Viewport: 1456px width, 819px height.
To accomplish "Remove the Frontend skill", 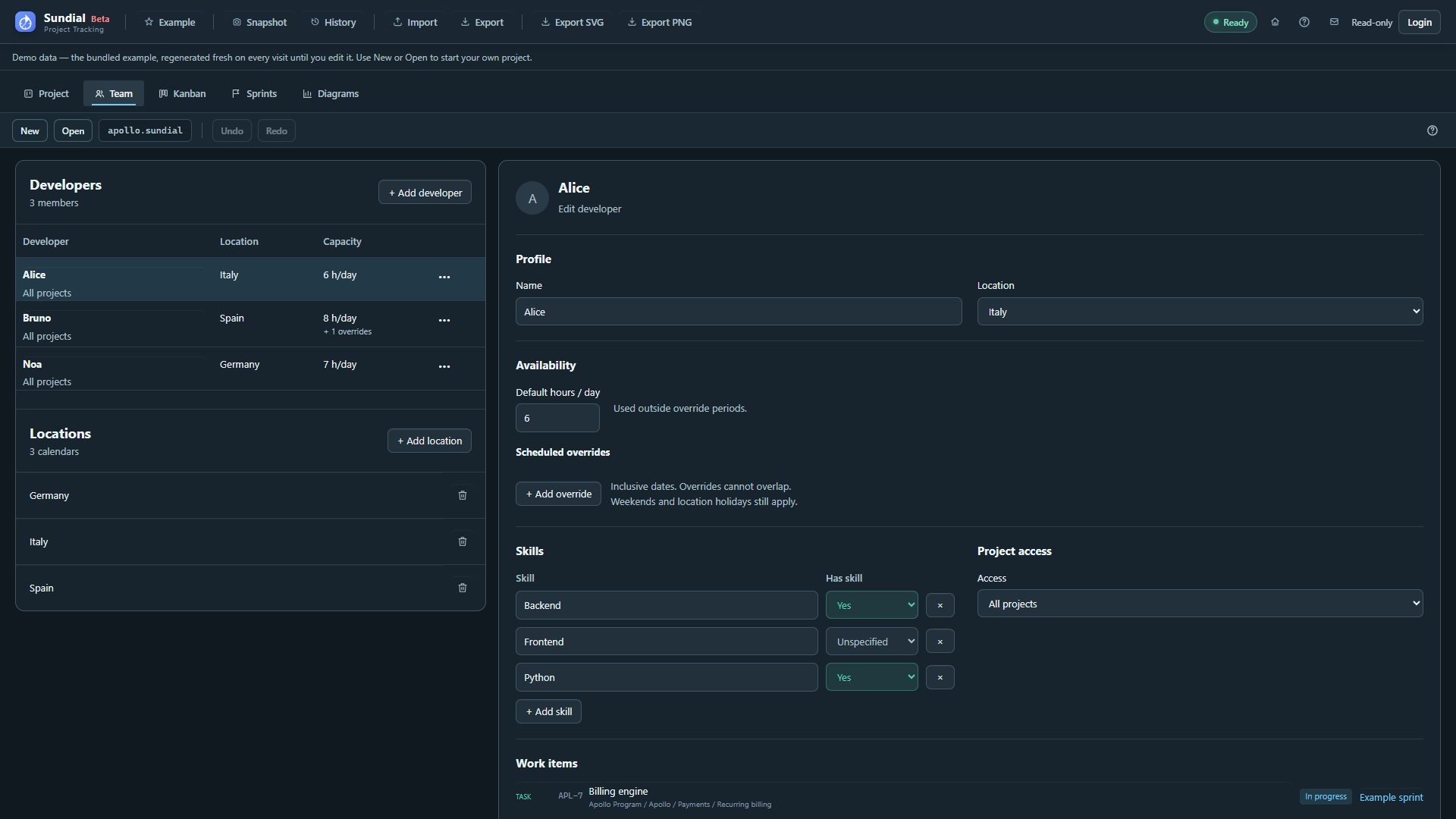I will (940, 642).
